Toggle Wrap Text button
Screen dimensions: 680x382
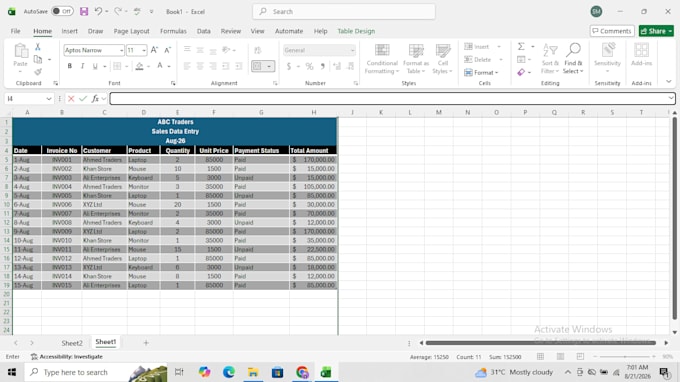[x=258, y=50]
